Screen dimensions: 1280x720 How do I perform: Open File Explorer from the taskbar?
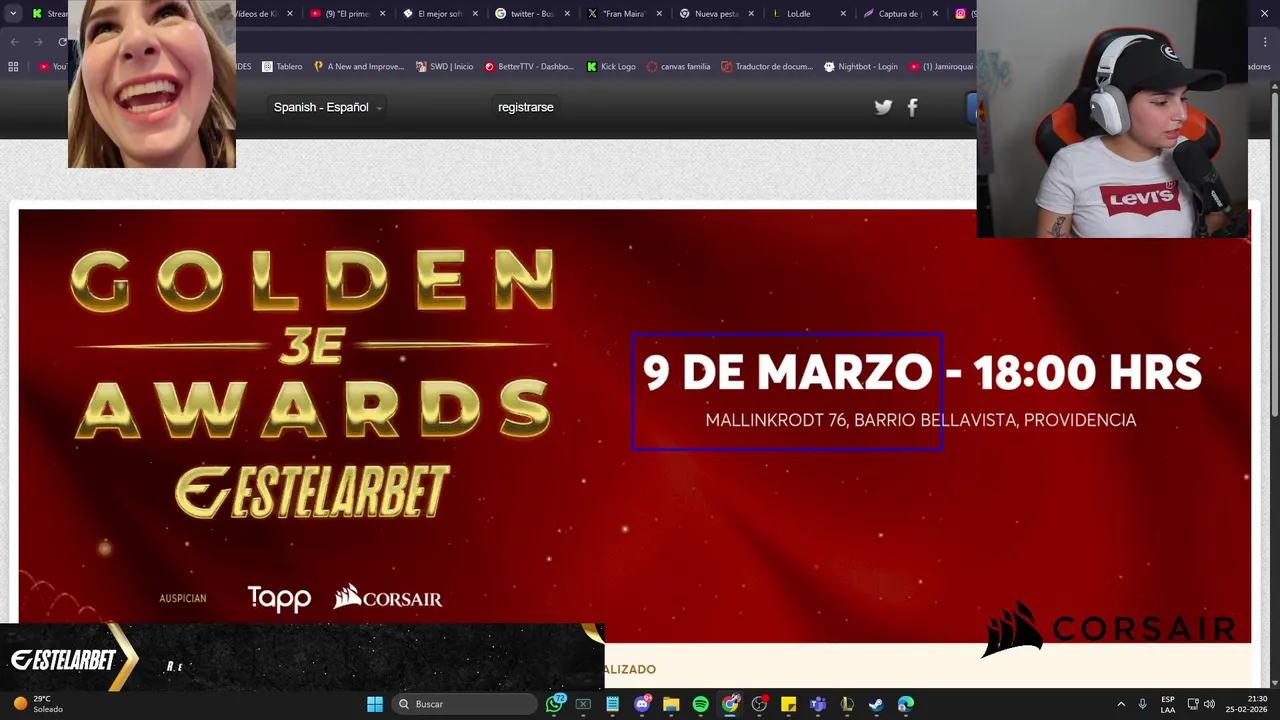pyautogui.click(x=671, y=704)
